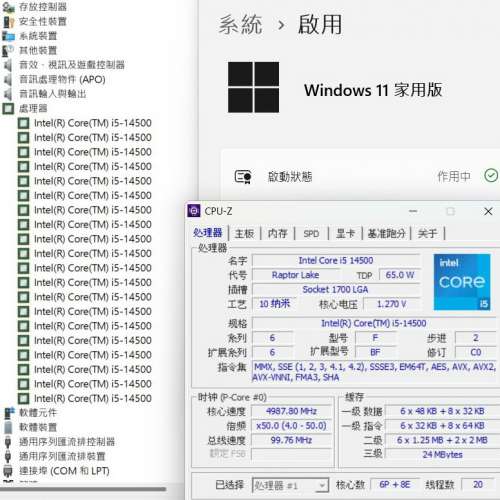The width and height of the screenshot is (500, 500).
Task: Open the SPD tab in CPU-Z
Action: [x=311, y=234]
